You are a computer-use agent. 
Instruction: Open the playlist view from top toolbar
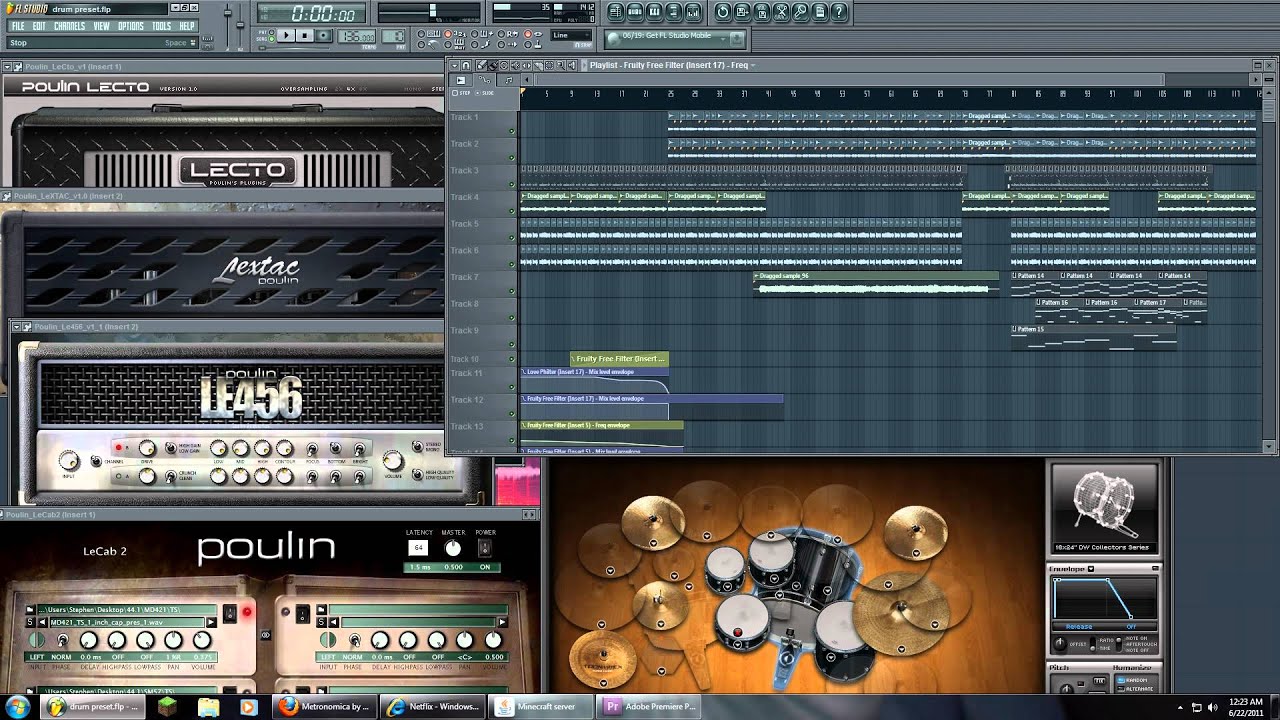pos(616,12)
